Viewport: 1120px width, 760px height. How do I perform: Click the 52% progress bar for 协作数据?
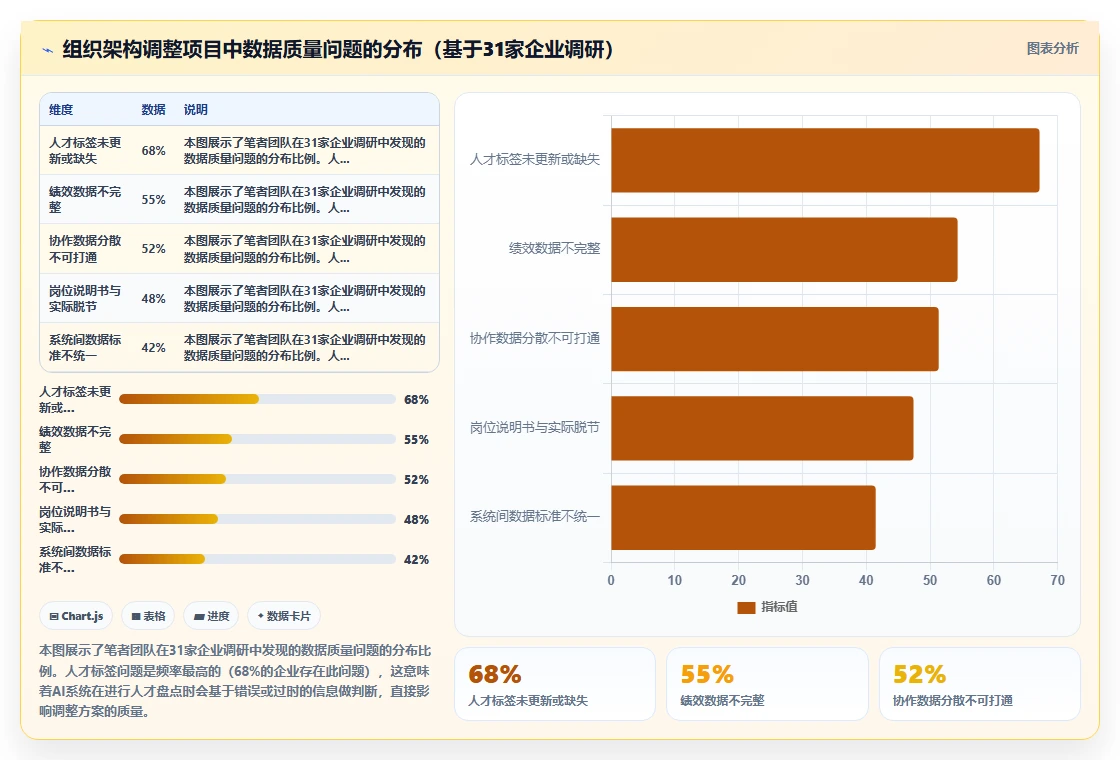[x=257, y=479]
